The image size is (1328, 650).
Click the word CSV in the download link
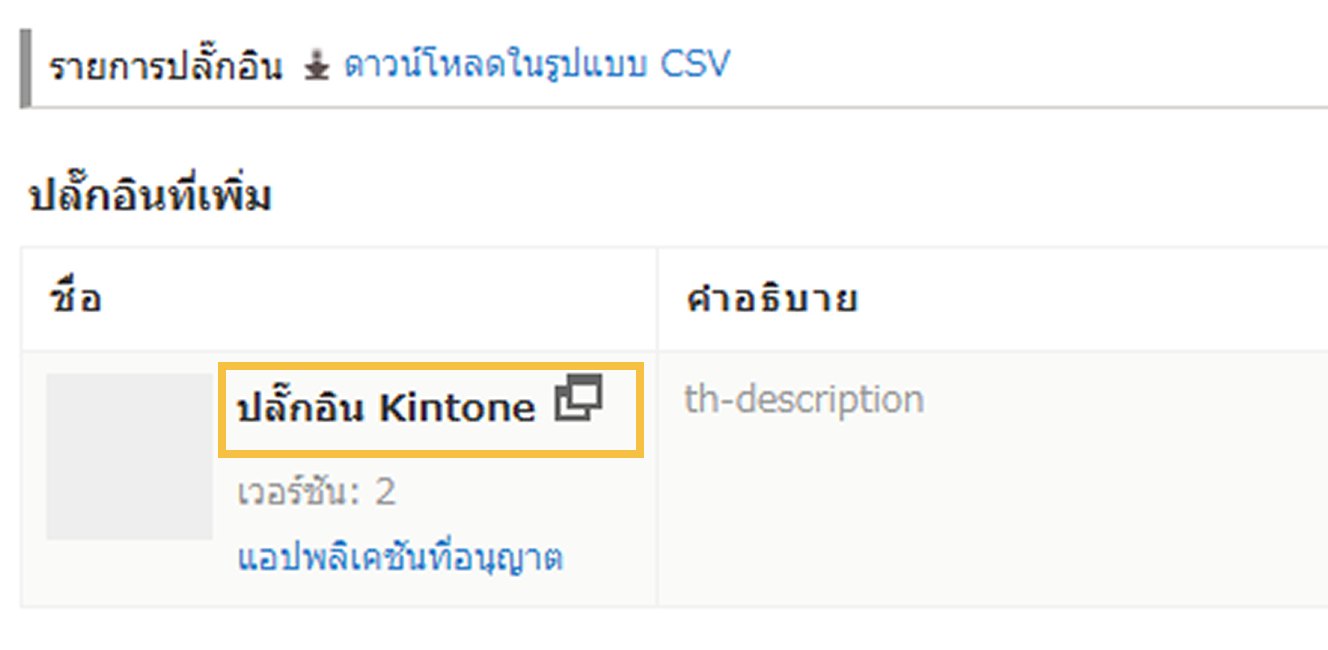click(695, 65)
